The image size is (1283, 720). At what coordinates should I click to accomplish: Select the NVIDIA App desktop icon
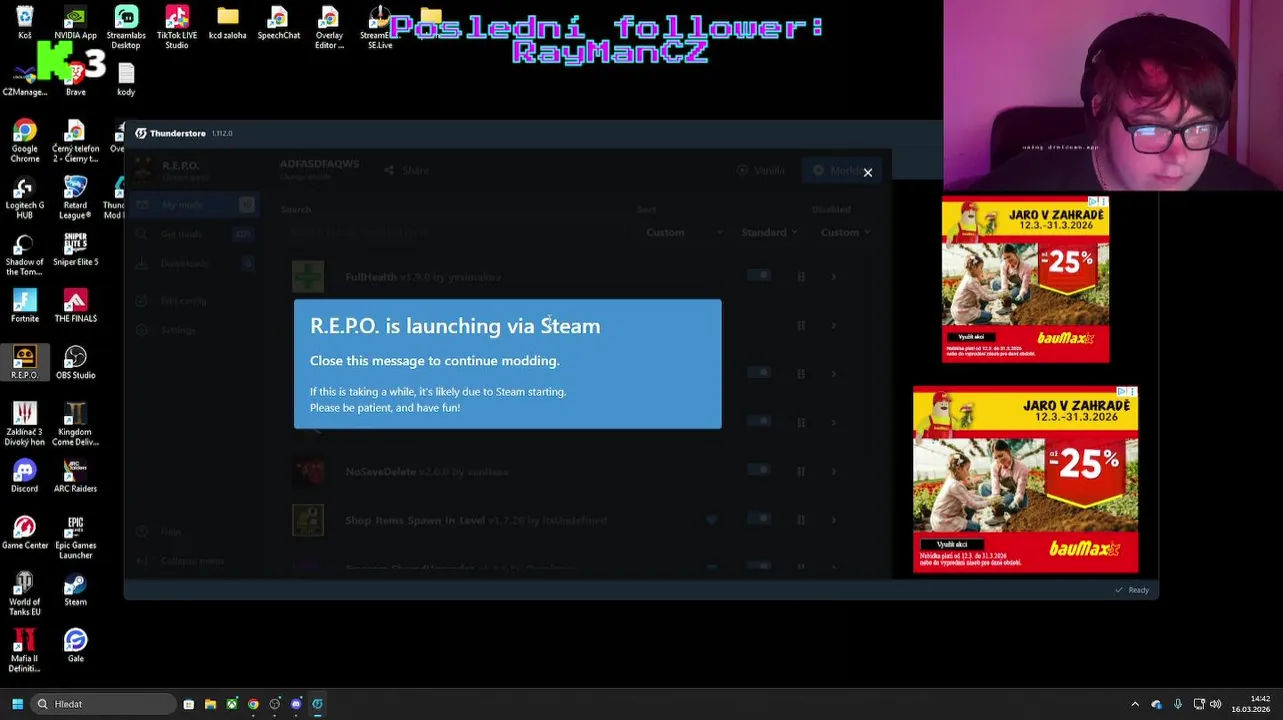pos(75,23)
